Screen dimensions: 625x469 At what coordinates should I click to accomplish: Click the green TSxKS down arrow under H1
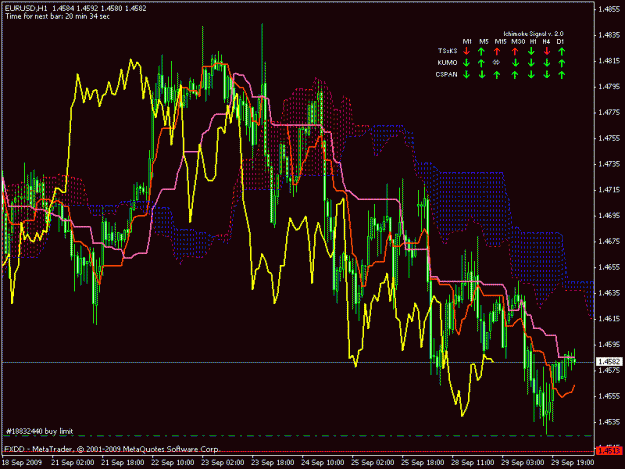coord(531,51)
